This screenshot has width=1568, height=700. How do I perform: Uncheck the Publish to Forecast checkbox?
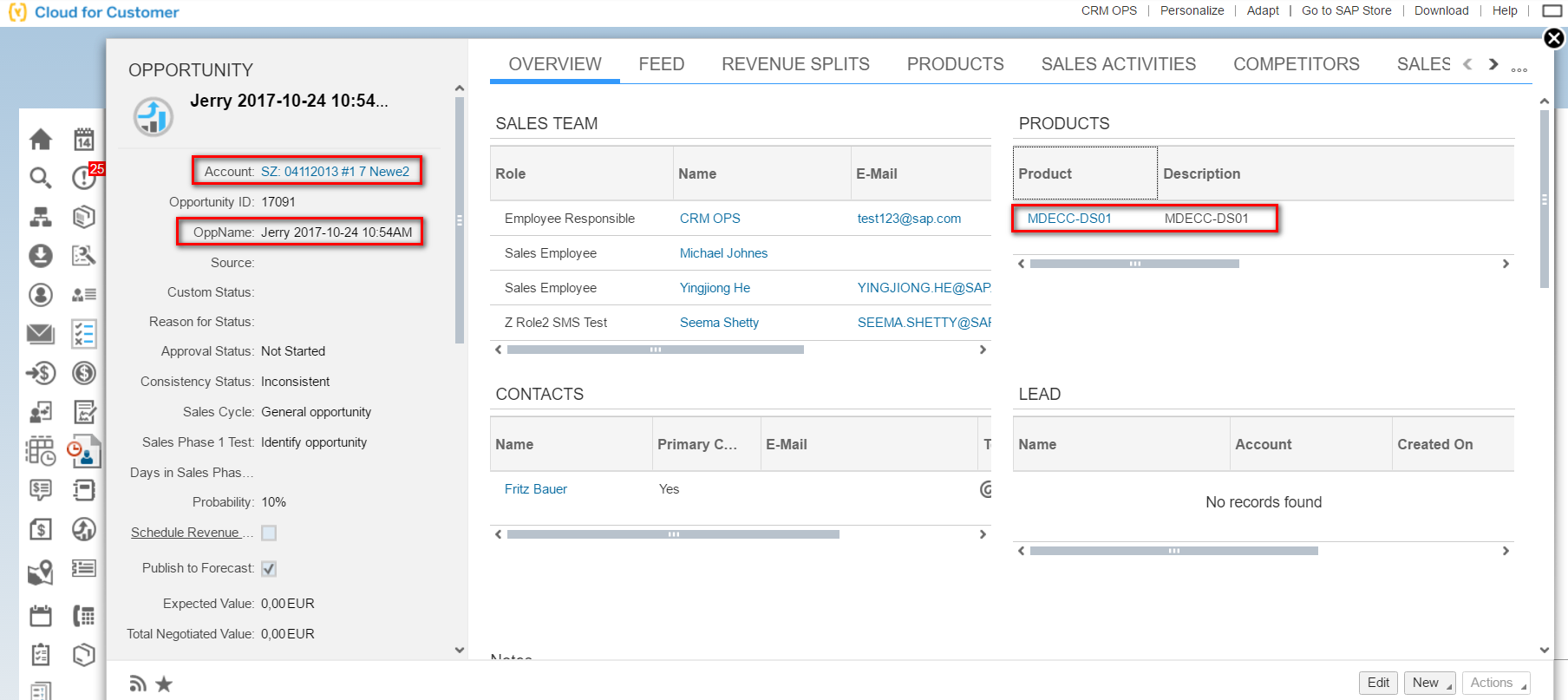coord(269,568)
